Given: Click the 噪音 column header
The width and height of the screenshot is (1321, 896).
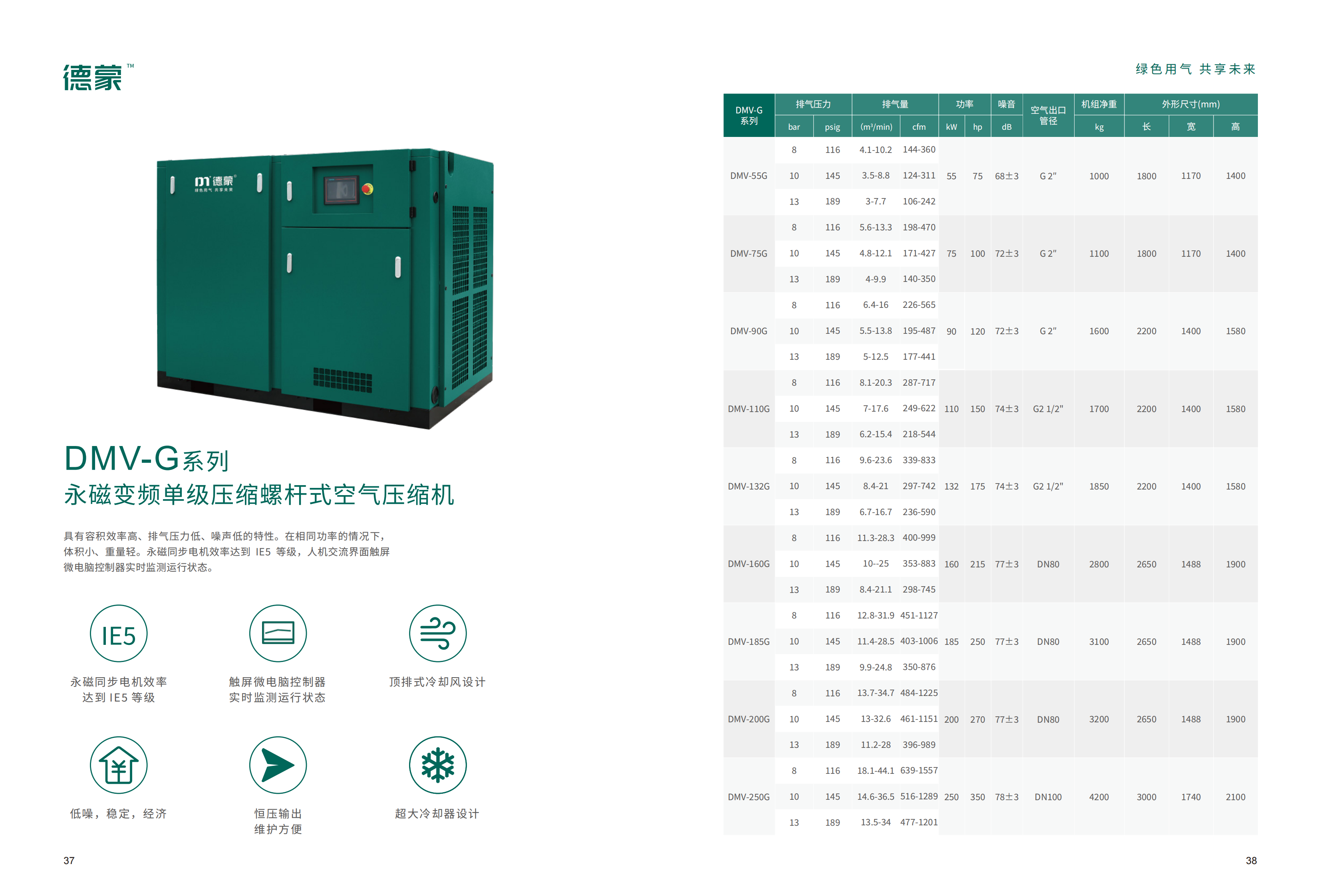Looking at the screenshot, I should tap(1006, 104).
